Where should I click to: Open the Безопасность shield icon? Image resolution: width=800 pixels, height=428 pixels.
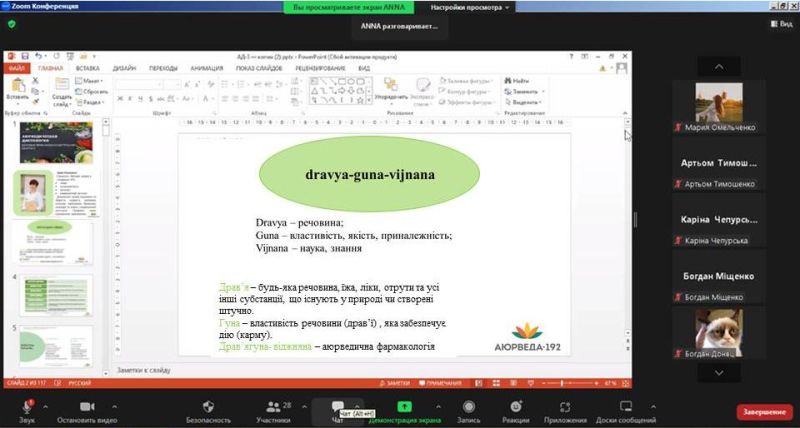[x=208, y=406]
